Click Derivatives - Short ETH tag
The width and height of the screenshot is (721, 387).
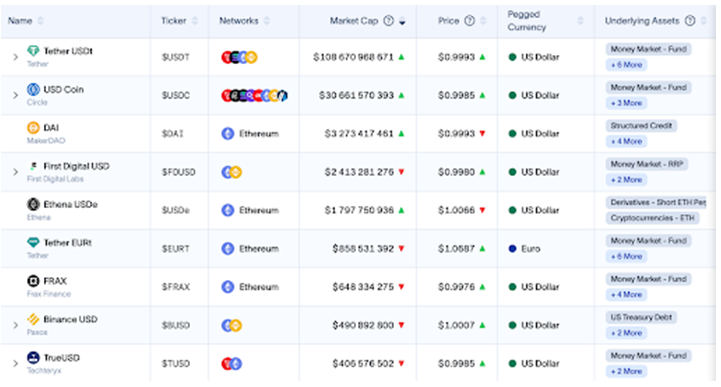tap(656, 202)
